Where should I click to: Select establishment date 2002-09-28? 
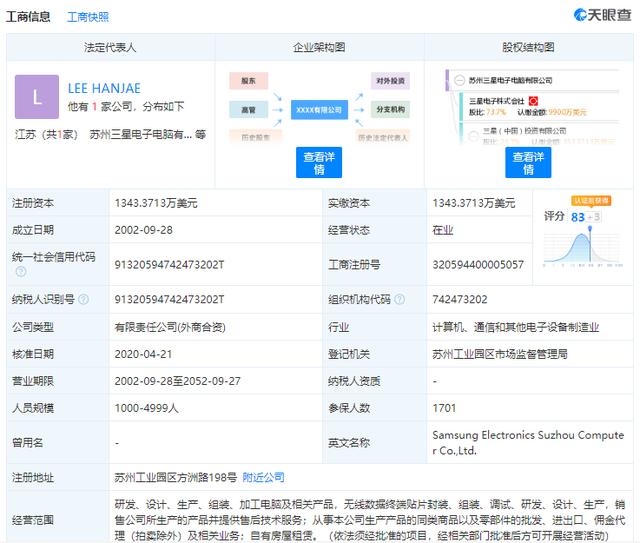coord(143,230)
